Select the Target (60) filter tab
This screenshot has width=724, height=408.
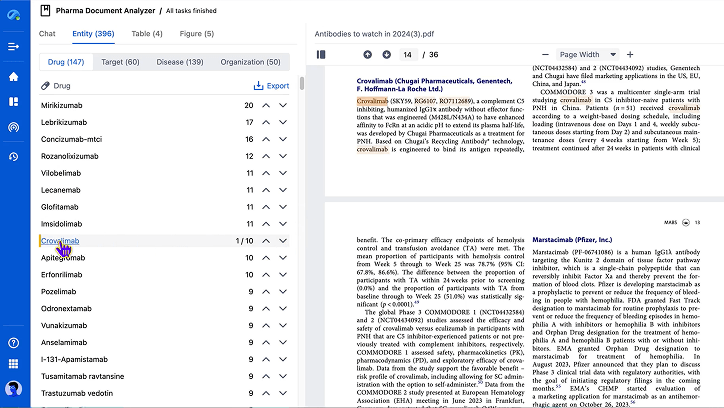pos(120,62)
